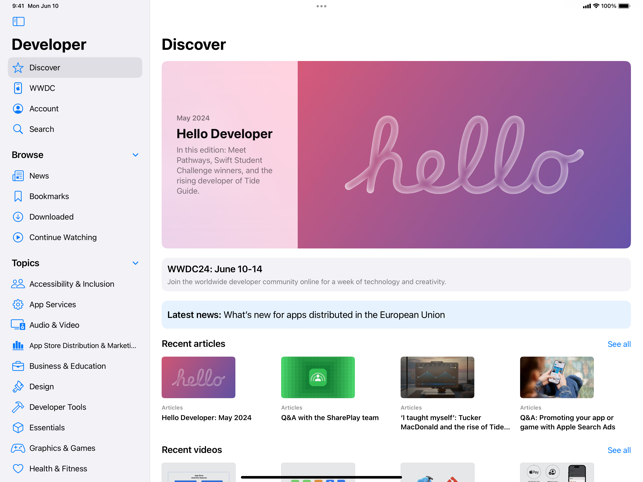Open News under Browse
The height and width of the screenshot is (482, 643).
(x=75, y=176)
